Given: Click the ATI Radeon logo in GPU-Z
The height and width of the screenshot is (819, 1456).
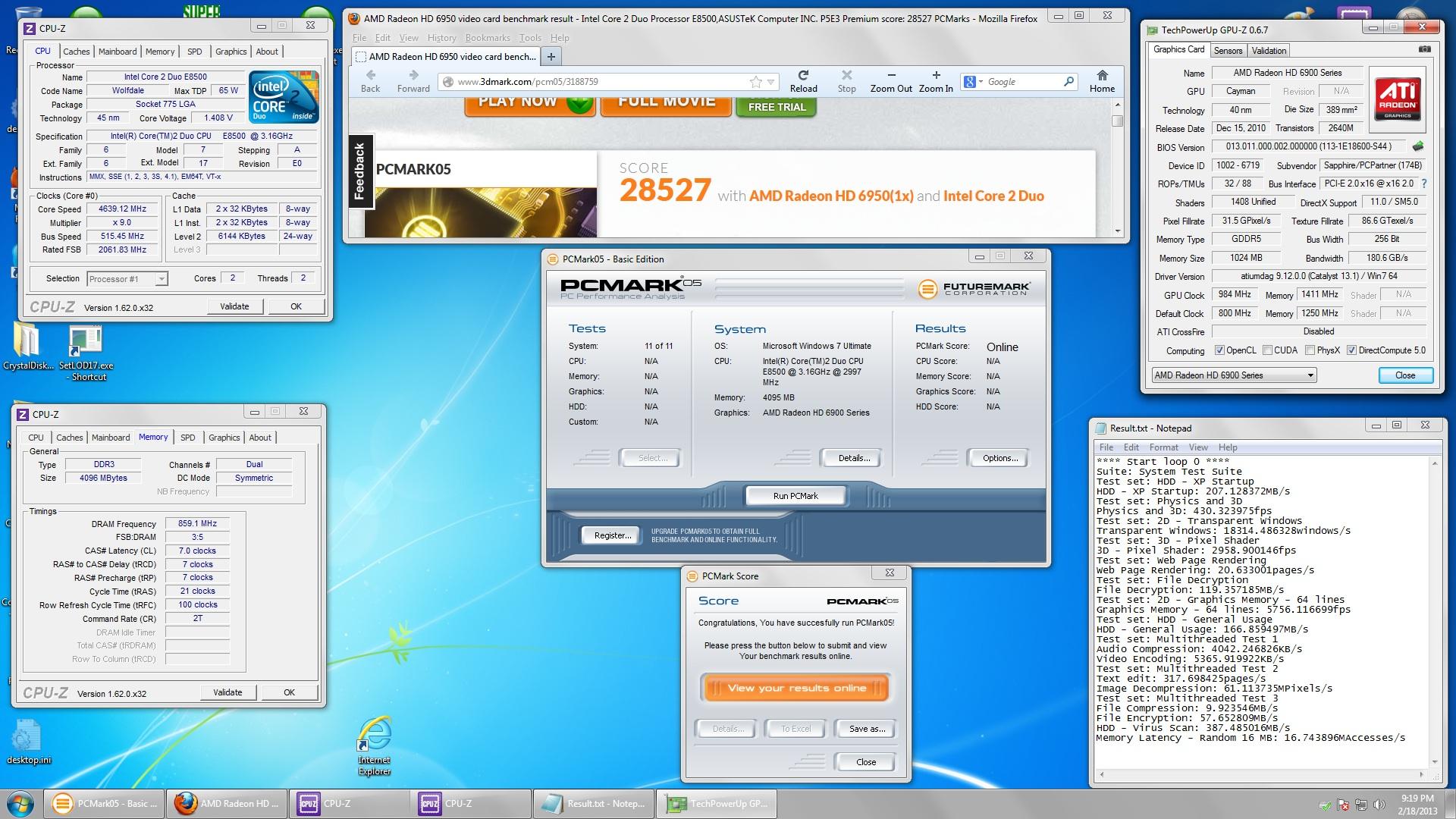Looking at the screenshot, I should point(1398,100).
